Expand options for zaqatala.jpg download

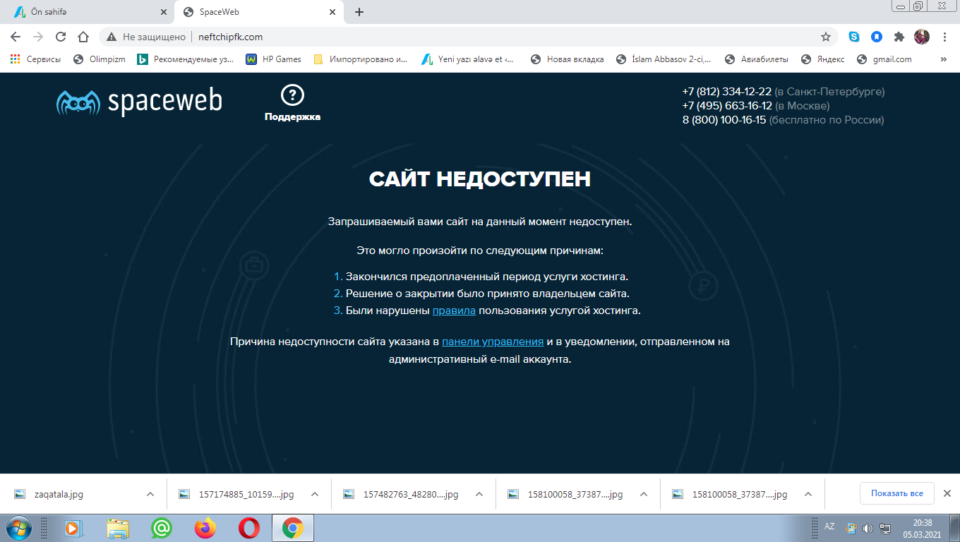pyautogui.click(x=150, y=494)
